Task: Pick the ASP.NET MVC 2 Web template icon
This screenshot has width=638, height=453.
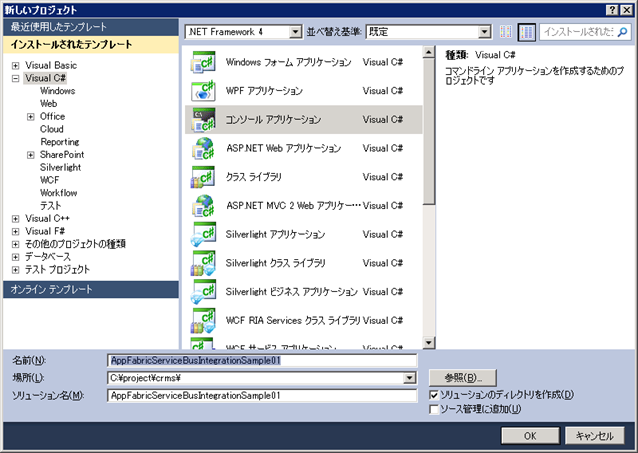Action: pyautogui.click(x=203, y=206)
